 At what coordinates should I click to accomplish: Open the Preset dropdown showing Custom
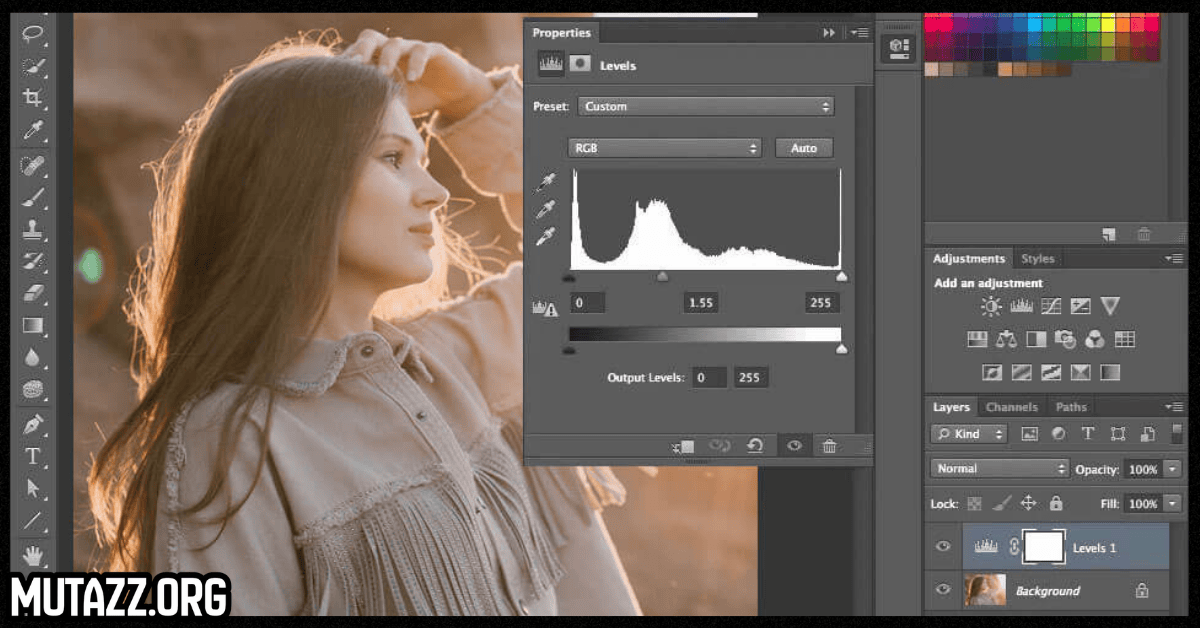pyautogui.click(x=705, y=106)
